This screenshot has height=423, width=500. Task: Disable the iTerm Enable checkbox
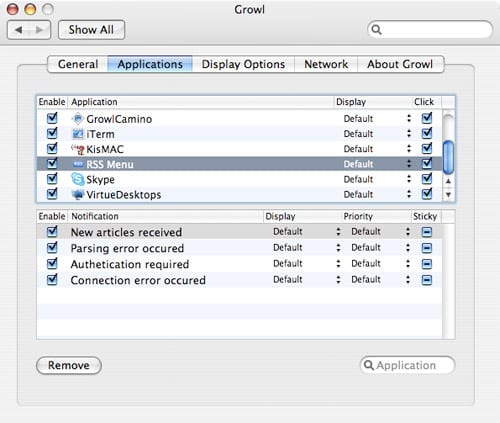pos(52,133)
